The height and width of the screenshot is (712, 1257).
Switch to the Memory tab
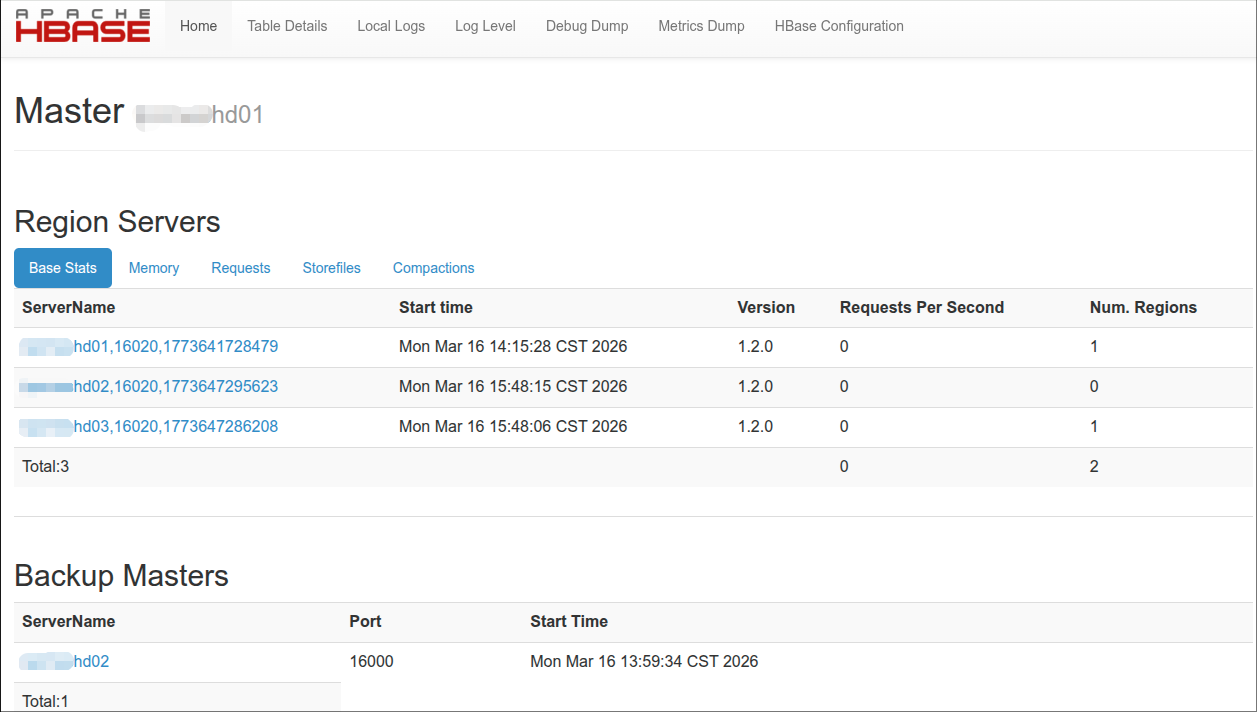[x=154, y=268]
